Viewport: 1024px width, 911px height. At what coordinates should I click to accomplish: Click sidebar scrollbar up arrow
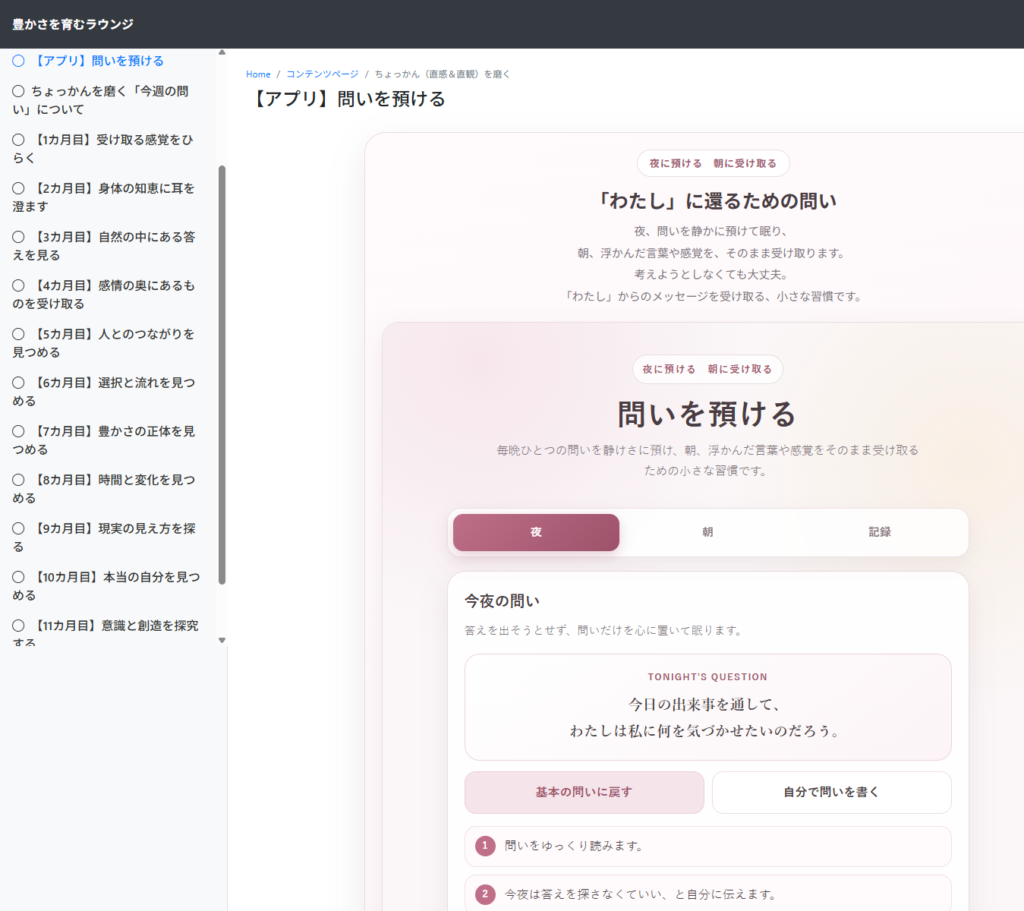point(222,52)
